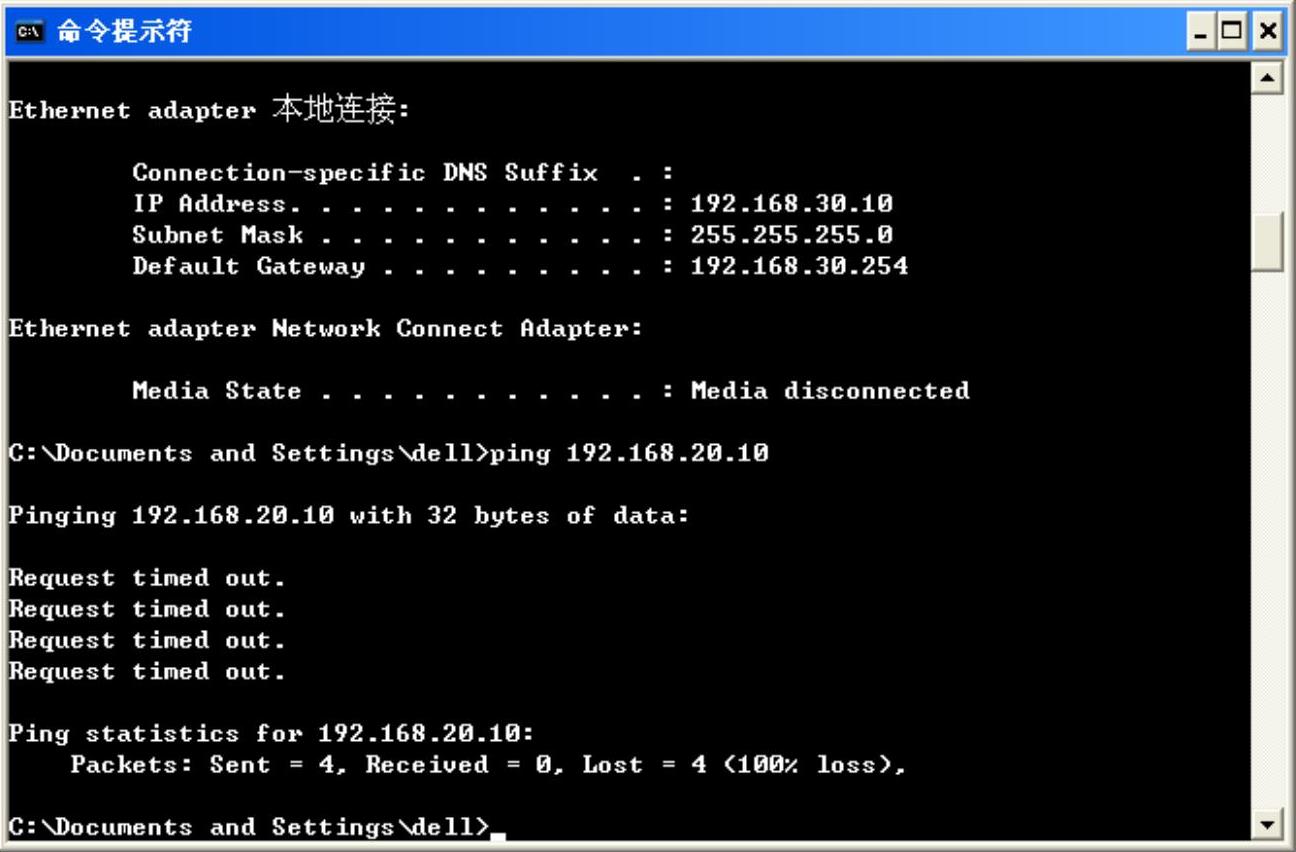
Task: Click the vertical scrollbar thumb
Action: (1268, 242)
